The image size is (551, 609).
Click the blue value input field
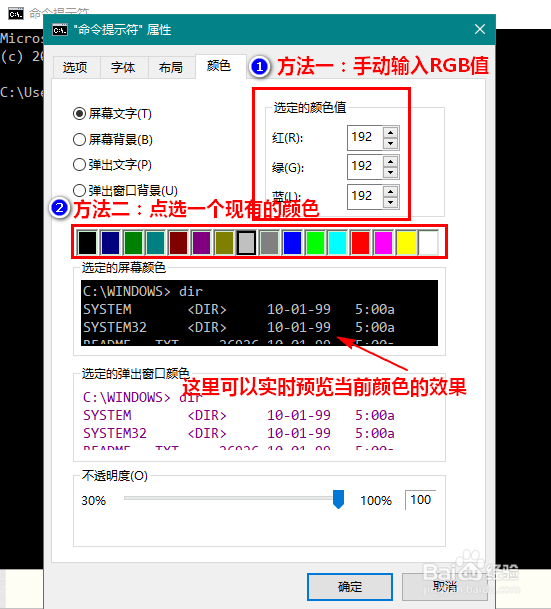[365, 197]
